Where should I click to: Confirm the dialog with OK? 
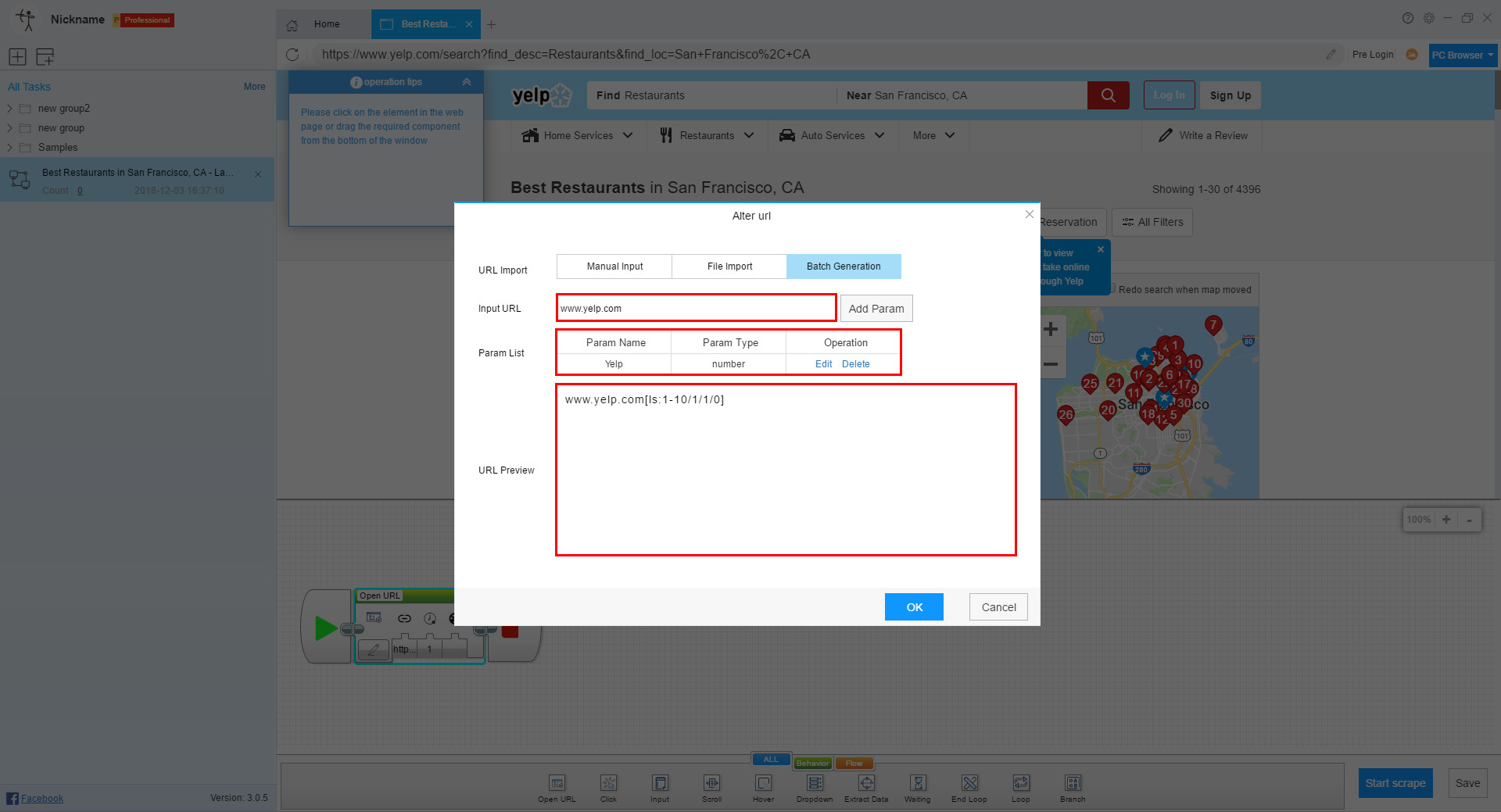914,607
